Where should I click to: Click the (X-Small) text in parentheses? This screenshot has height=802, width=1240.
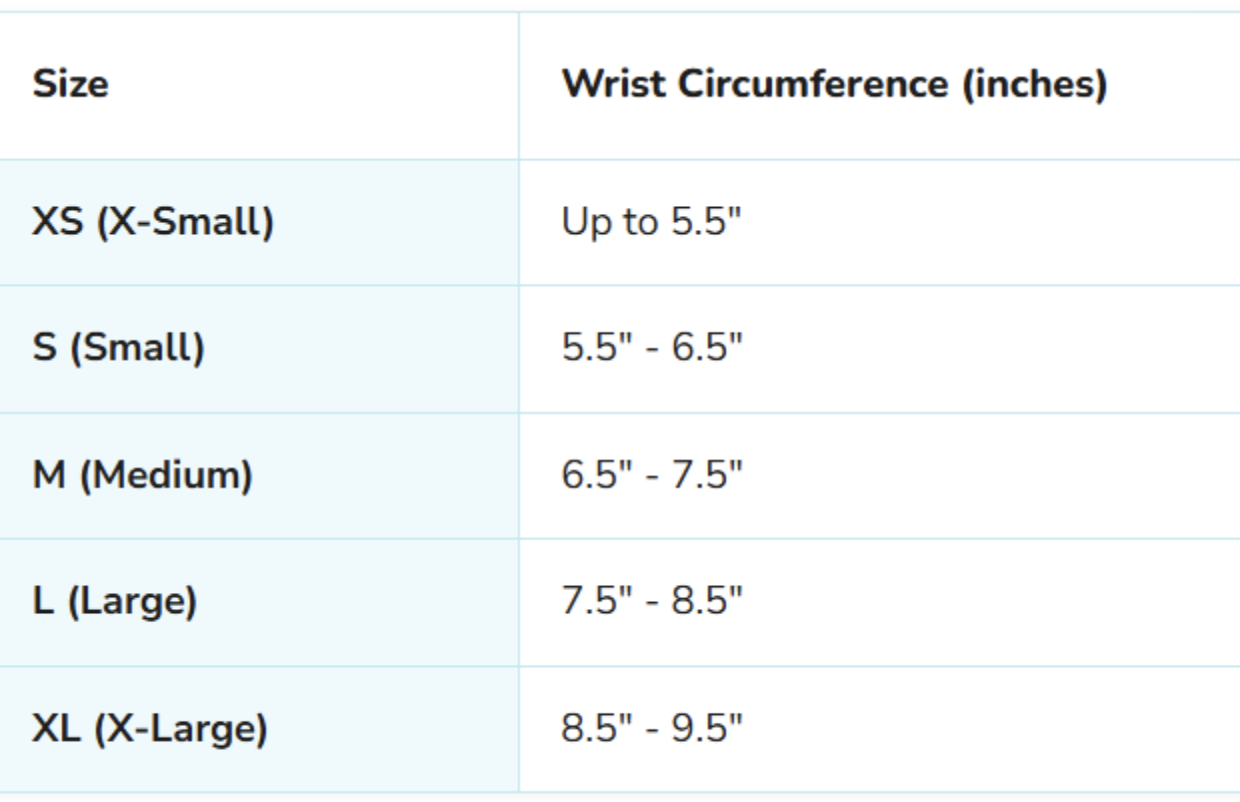click(x=185, y=222)
